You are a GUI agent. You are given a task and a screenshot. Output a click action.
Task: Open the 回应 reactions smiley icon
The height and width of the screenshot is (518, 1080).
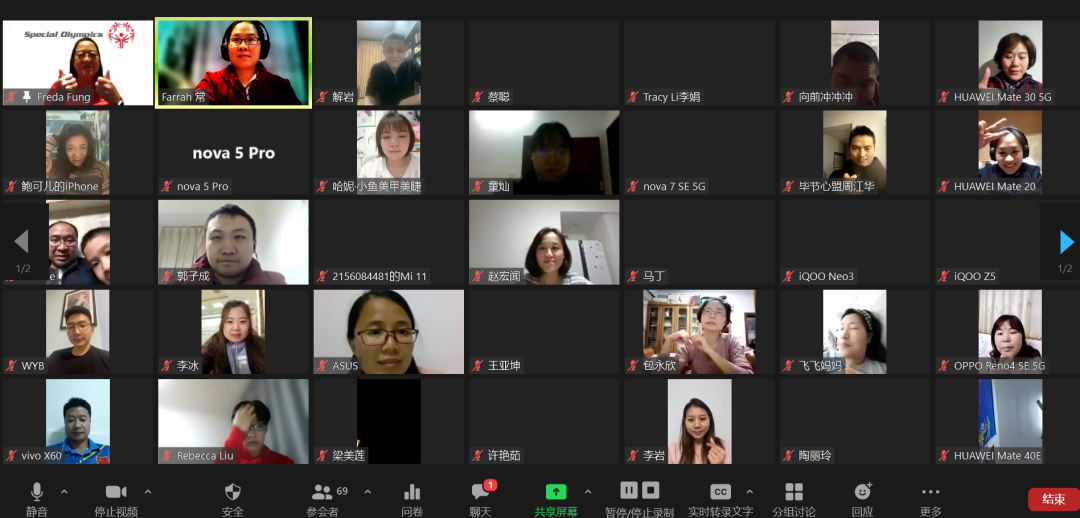click(862, 491)
